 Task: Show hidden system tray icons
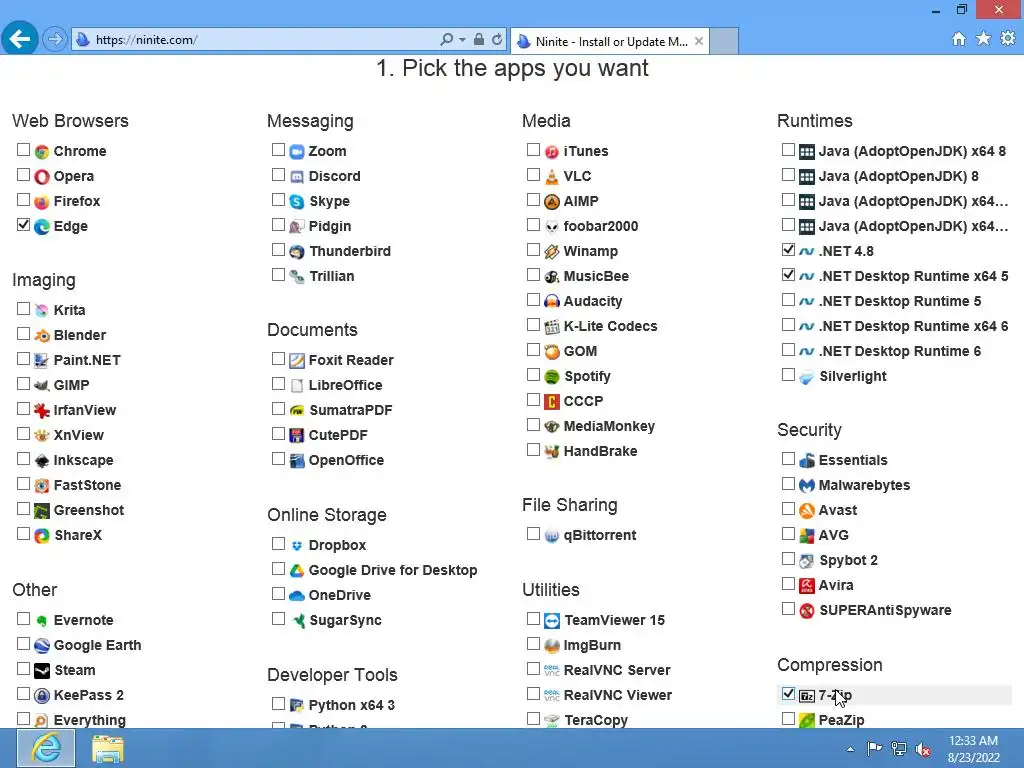click(x=850, y=749)
